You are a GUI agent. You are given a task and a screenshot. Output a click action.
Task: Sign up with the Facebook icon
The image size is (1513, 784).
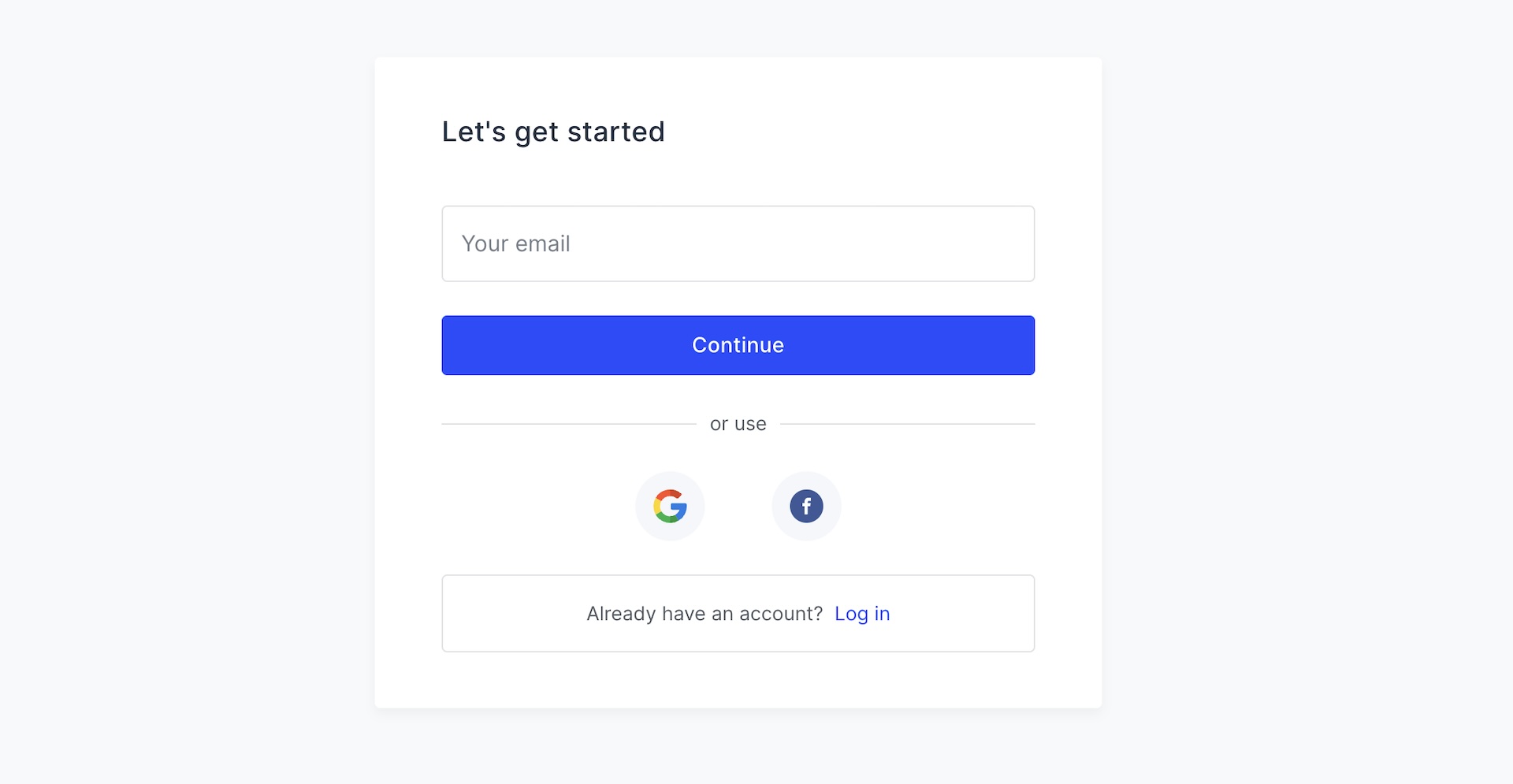pos(806,506)
